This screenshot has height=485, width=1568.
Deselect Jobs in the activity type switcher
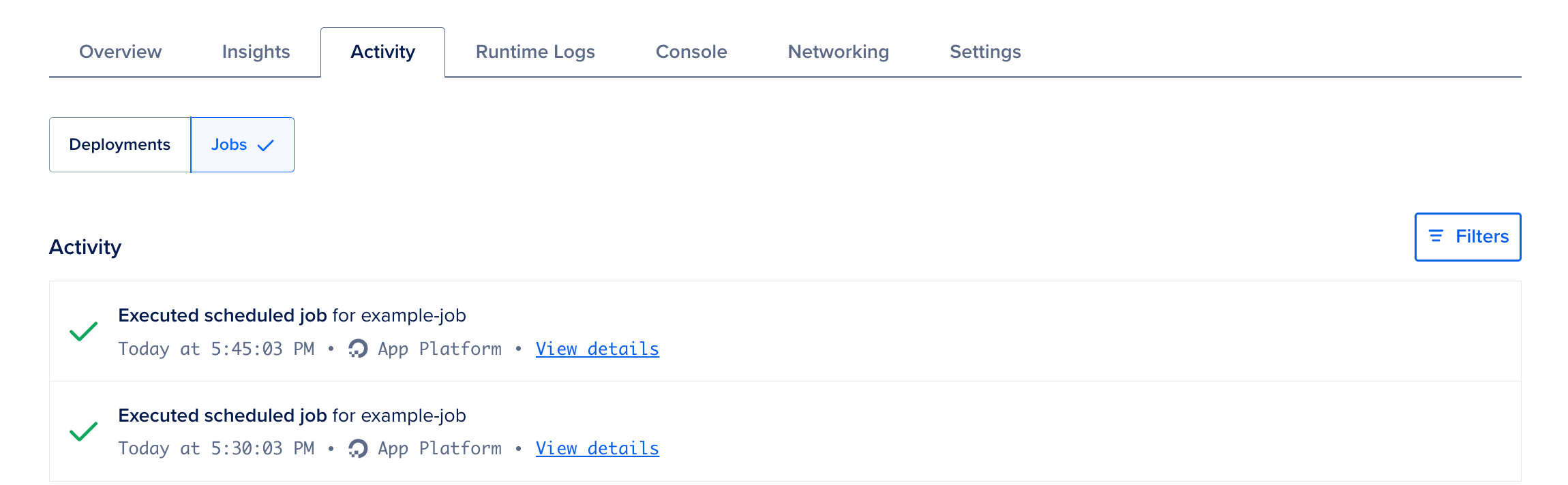(x=242, y=144)
